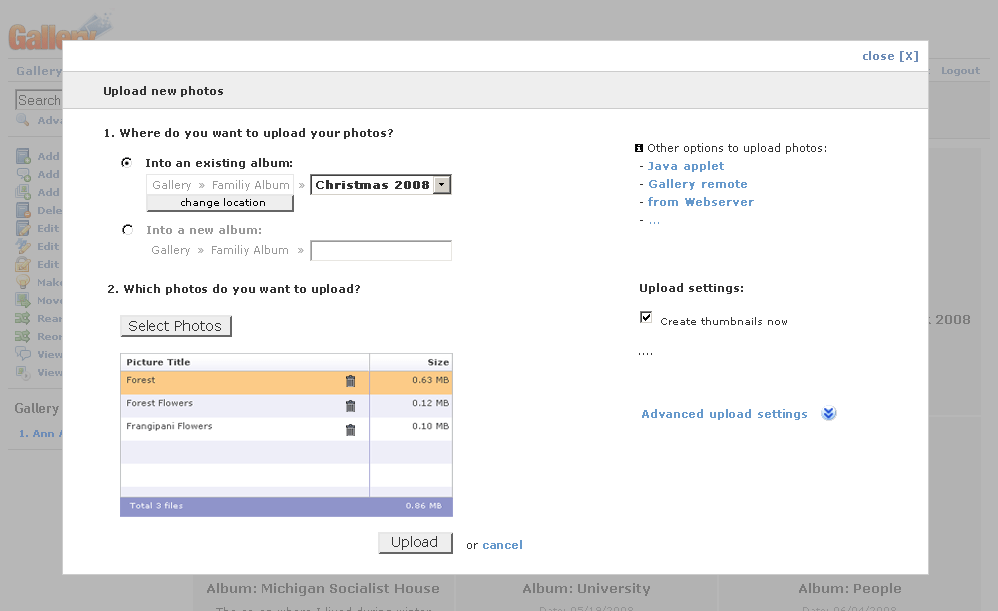Open the Java applet upload option
Screen dimensions: 998x611
tap(686, 166)
